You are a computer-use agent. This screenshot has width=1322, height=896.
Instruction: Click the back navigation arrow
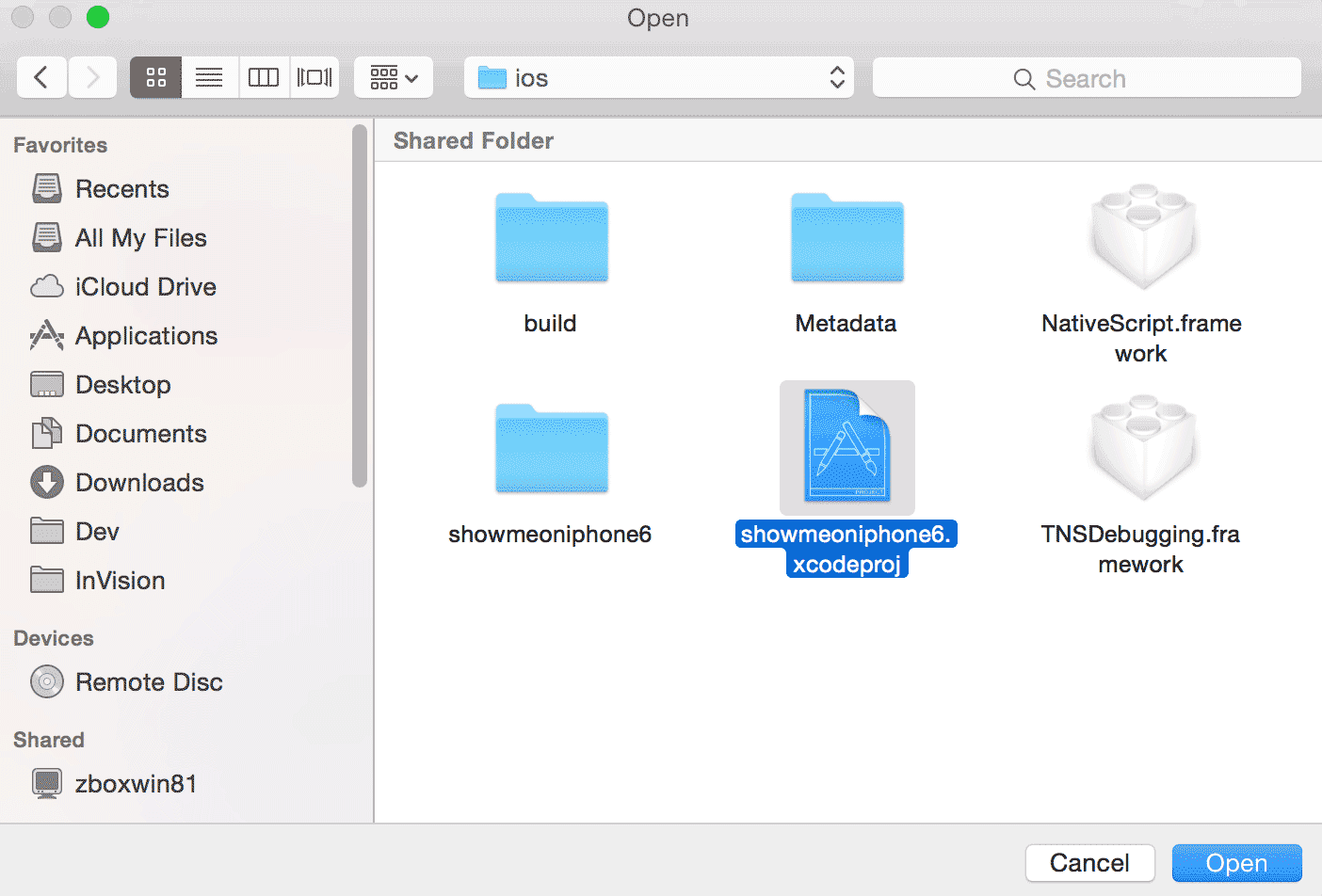pos(41,77)
